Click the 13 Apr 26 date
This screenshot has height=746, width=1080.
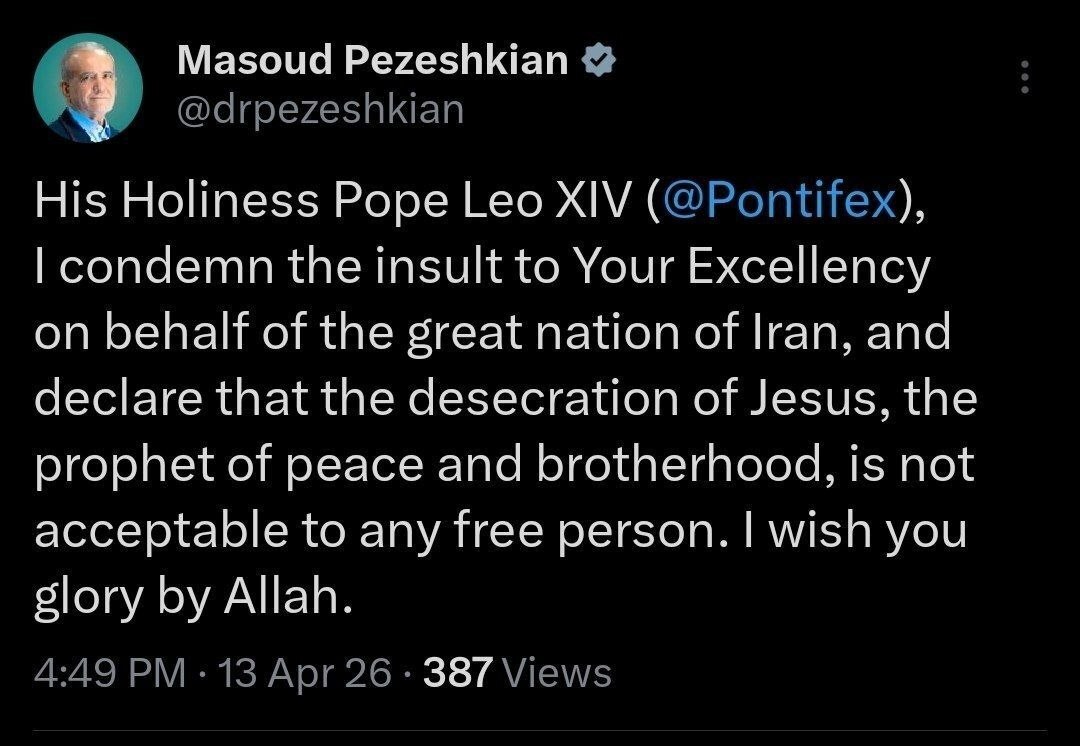[x=307, y=673]
